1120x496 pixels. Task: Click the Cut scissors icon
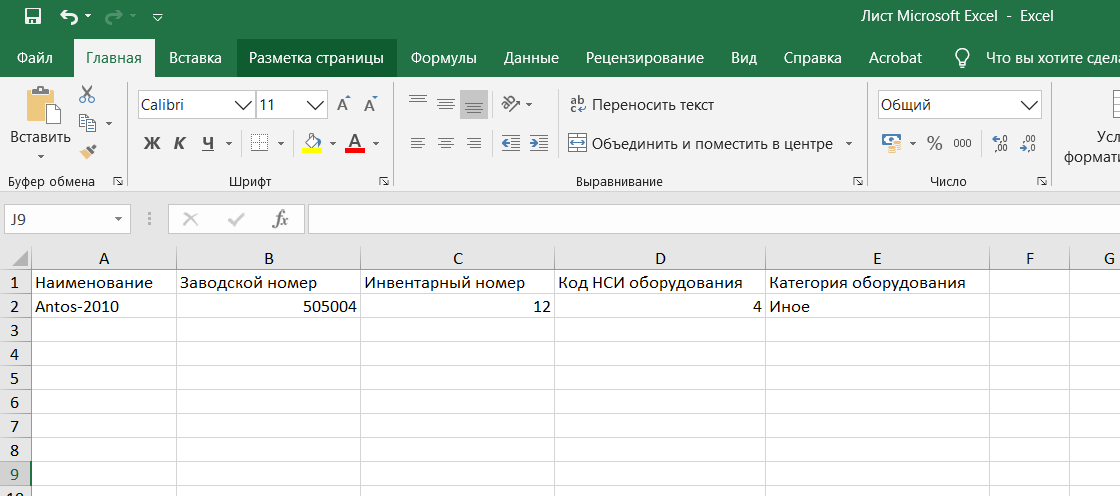click(87, 94)
